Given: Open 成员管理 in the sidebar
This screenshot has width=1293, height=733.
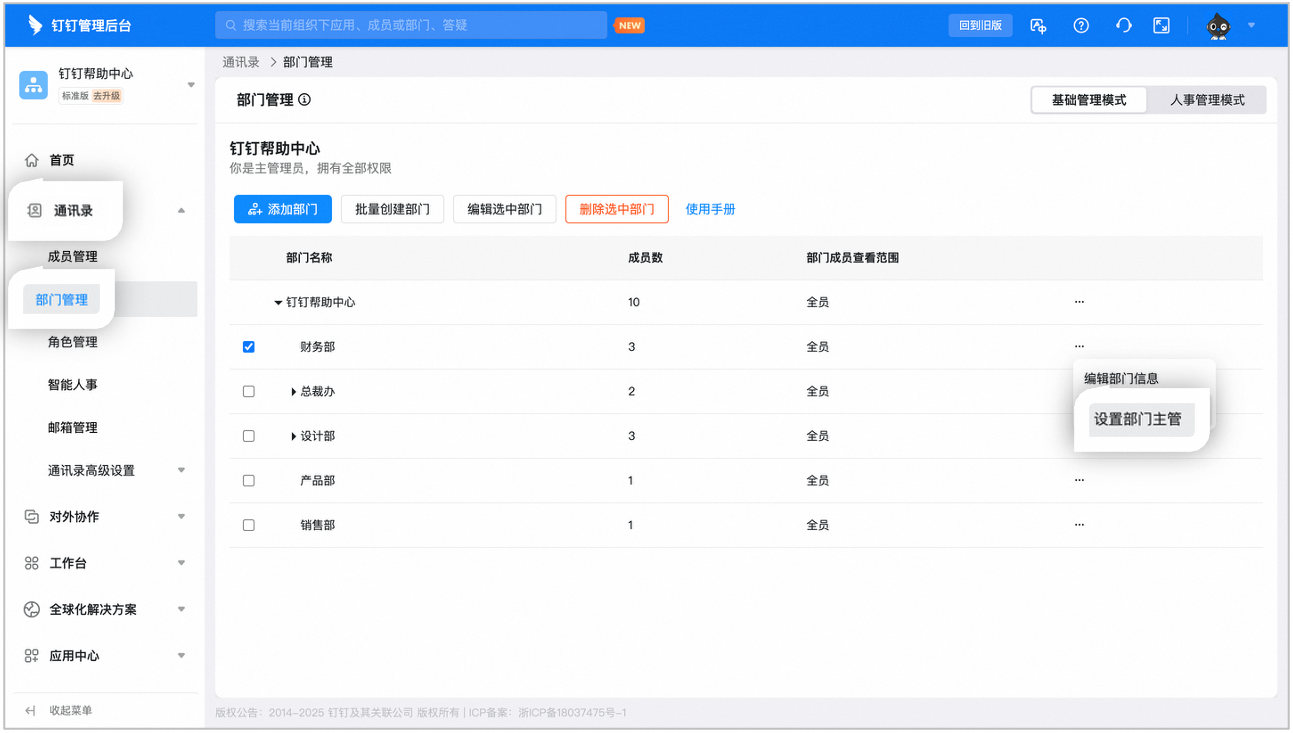Looking at the screenshot, I should (x=73, y=257).
